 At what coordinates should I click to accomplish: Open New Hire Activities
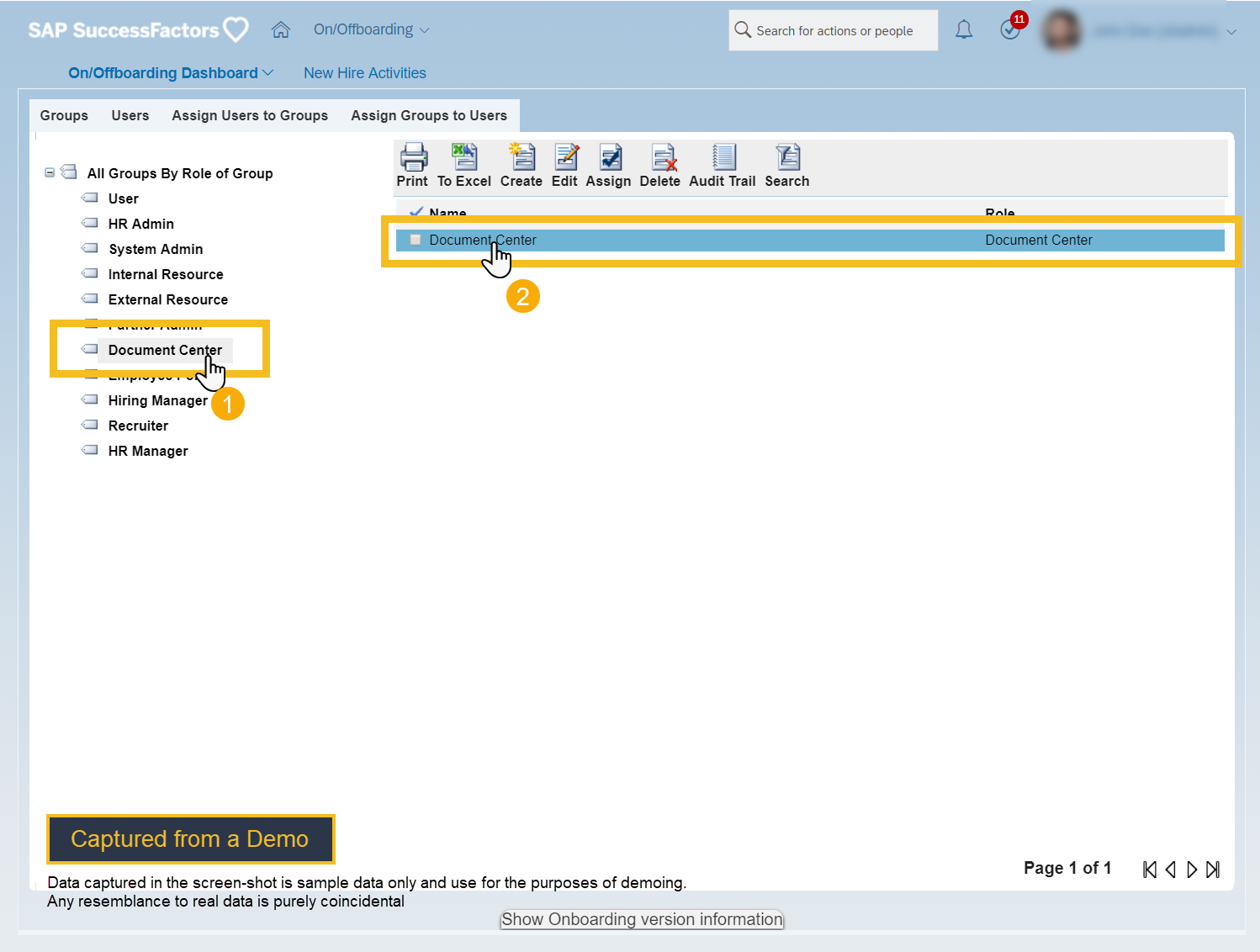point(365,73)
